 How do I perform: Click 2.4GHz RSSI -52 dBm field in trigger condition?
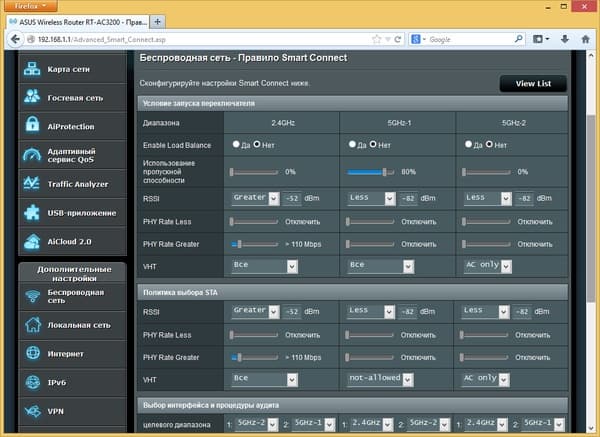(x=292, y=198)
